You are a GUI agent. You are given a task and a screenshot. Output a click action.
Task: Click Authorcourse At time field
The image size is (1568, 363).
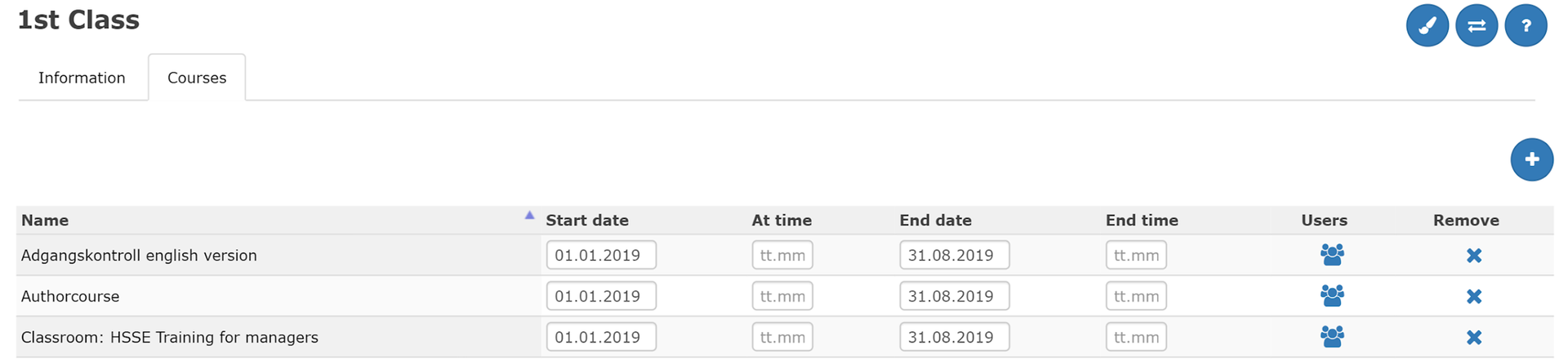(x=782, y=296)
